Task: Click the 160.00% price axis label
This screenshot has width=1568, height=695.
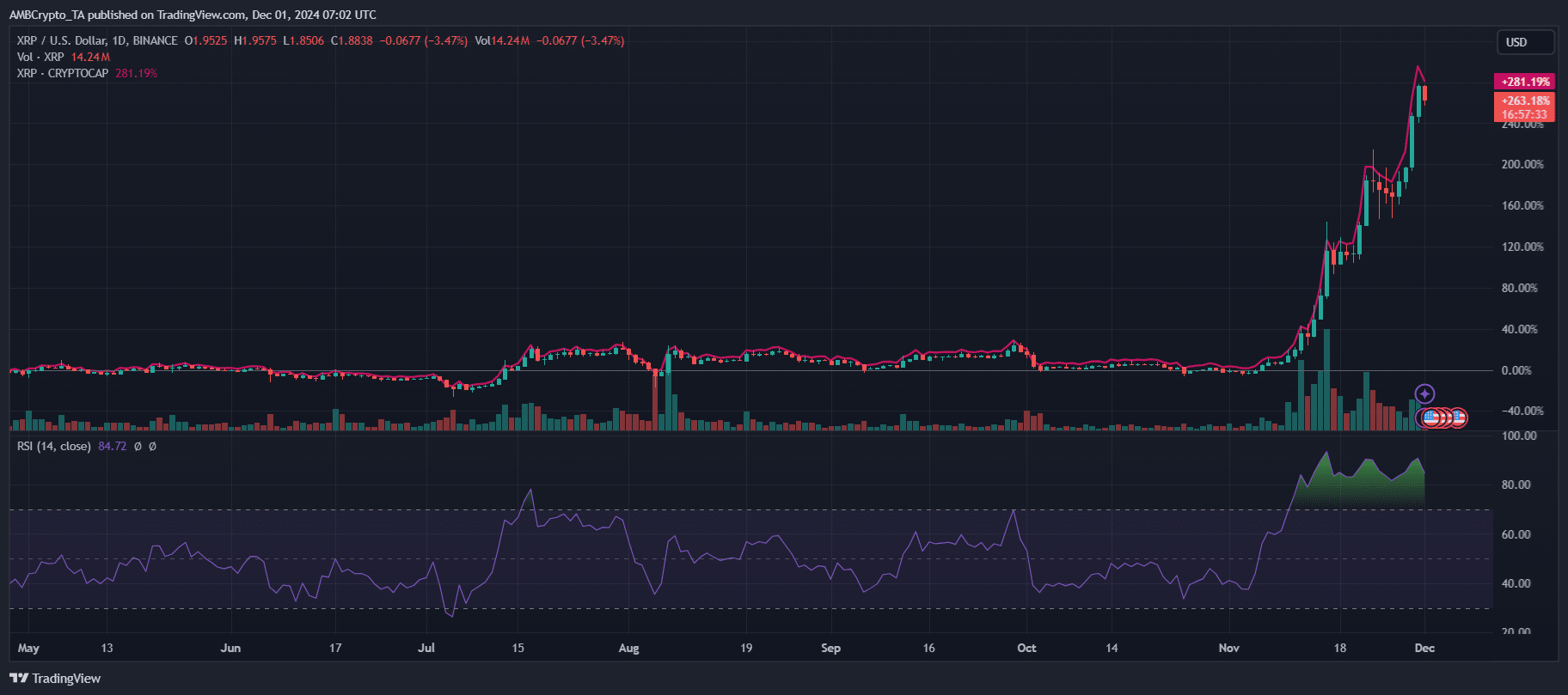Action: pos(1522,205)
